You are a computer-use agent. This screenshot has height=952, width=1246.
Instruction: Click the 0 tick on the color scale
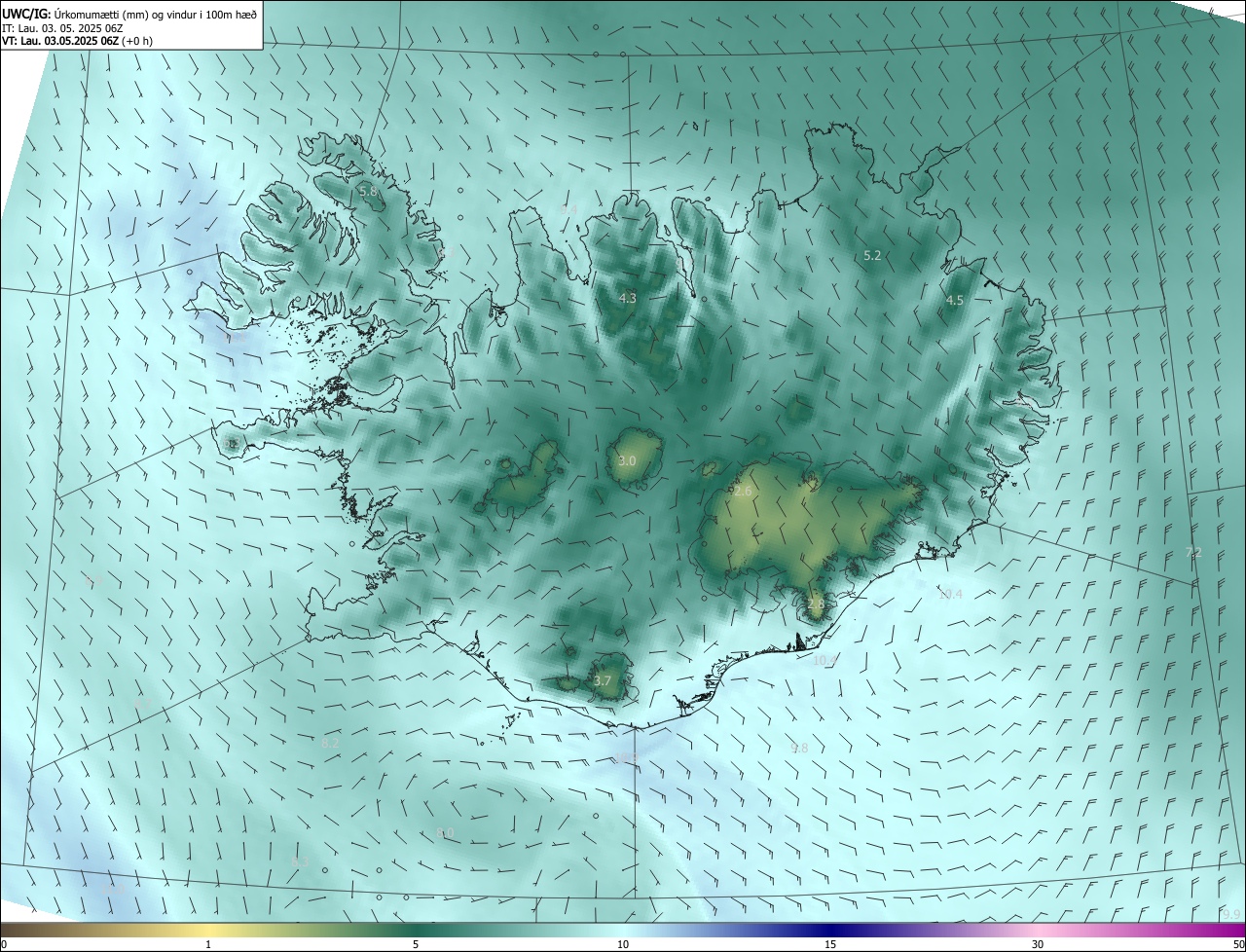coord(4,944)
